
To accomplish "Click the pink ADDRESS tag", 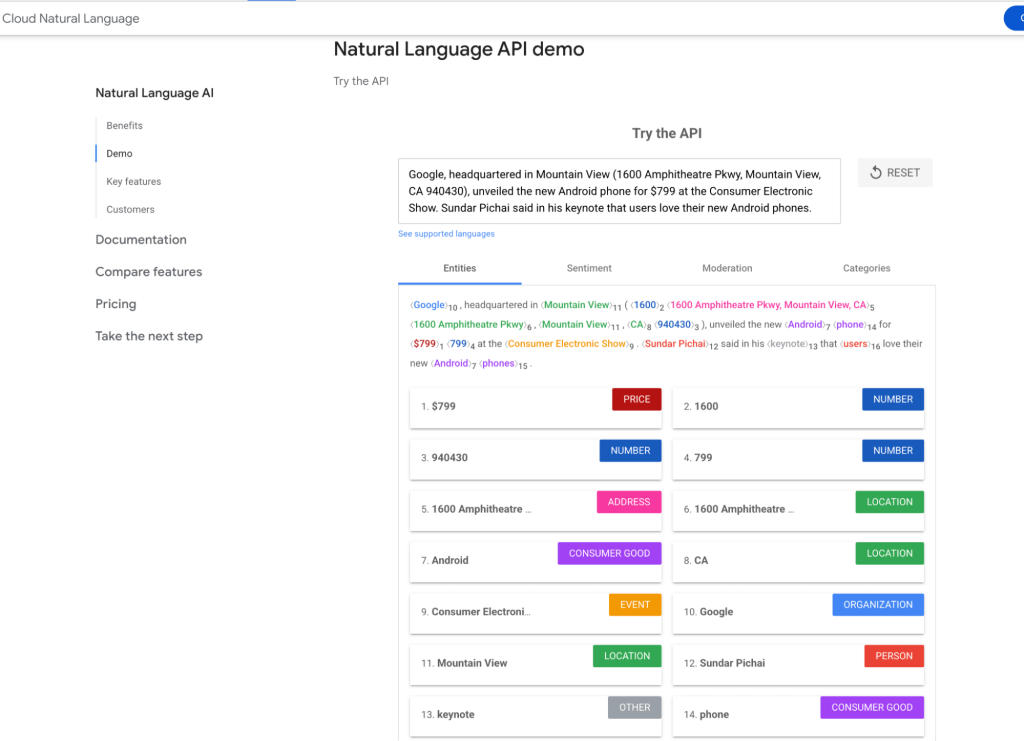I will (628, 502).
